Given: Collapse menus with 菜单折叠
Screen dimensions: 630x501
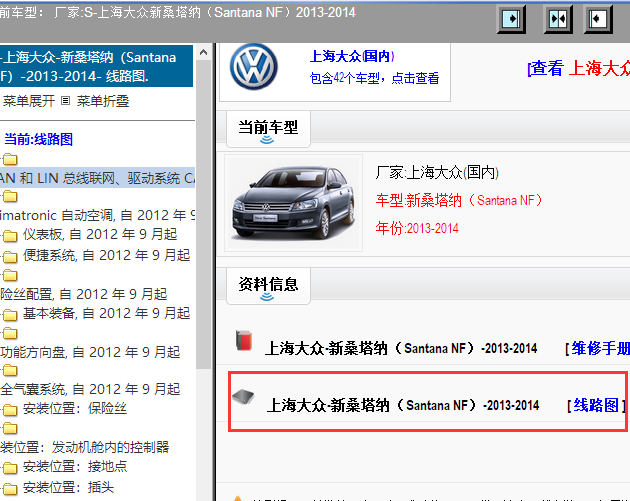Looking at the screenshot, I should [103, 101].
